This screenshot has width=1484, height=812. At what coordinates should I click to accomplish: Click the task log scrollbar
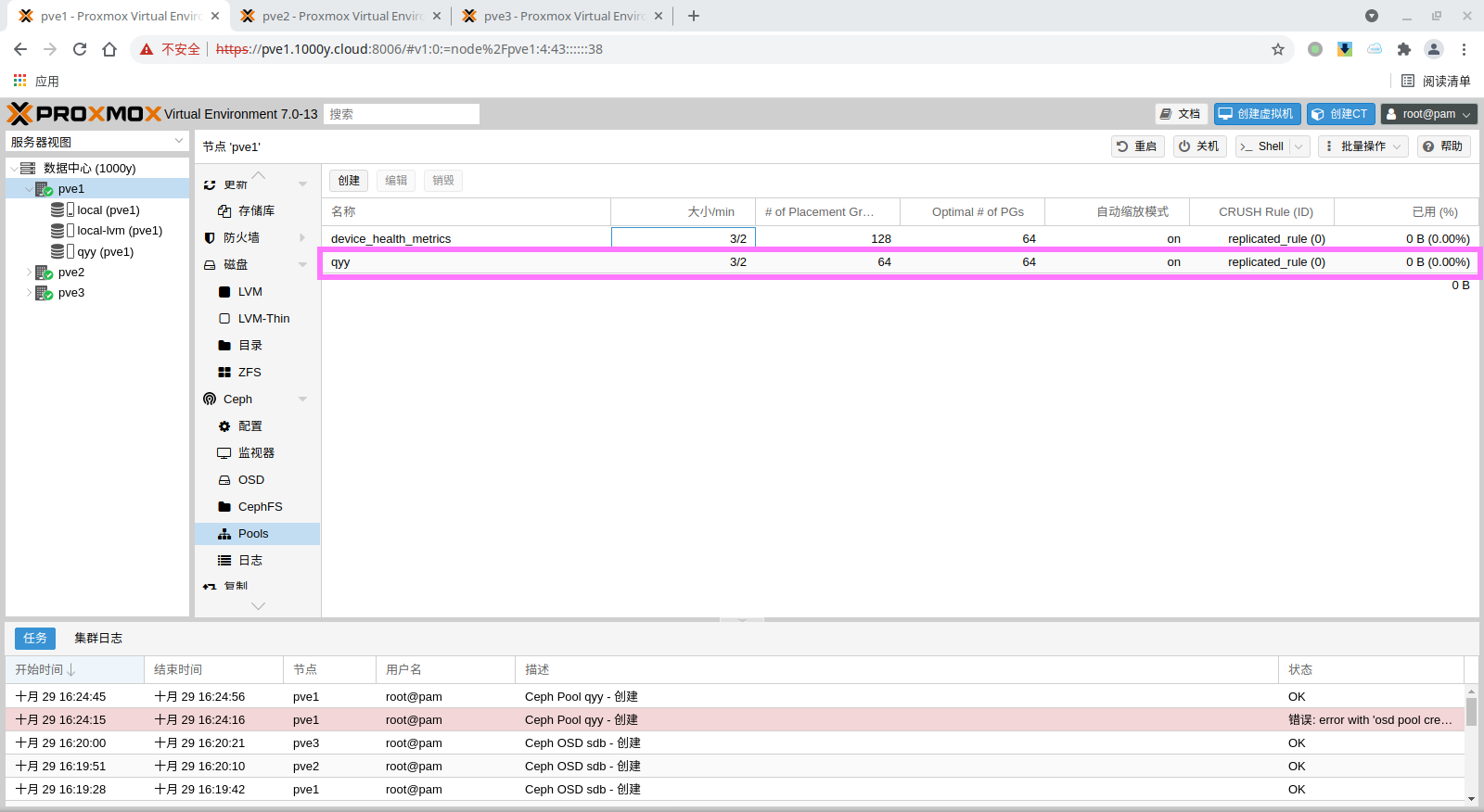(1471, 712)
